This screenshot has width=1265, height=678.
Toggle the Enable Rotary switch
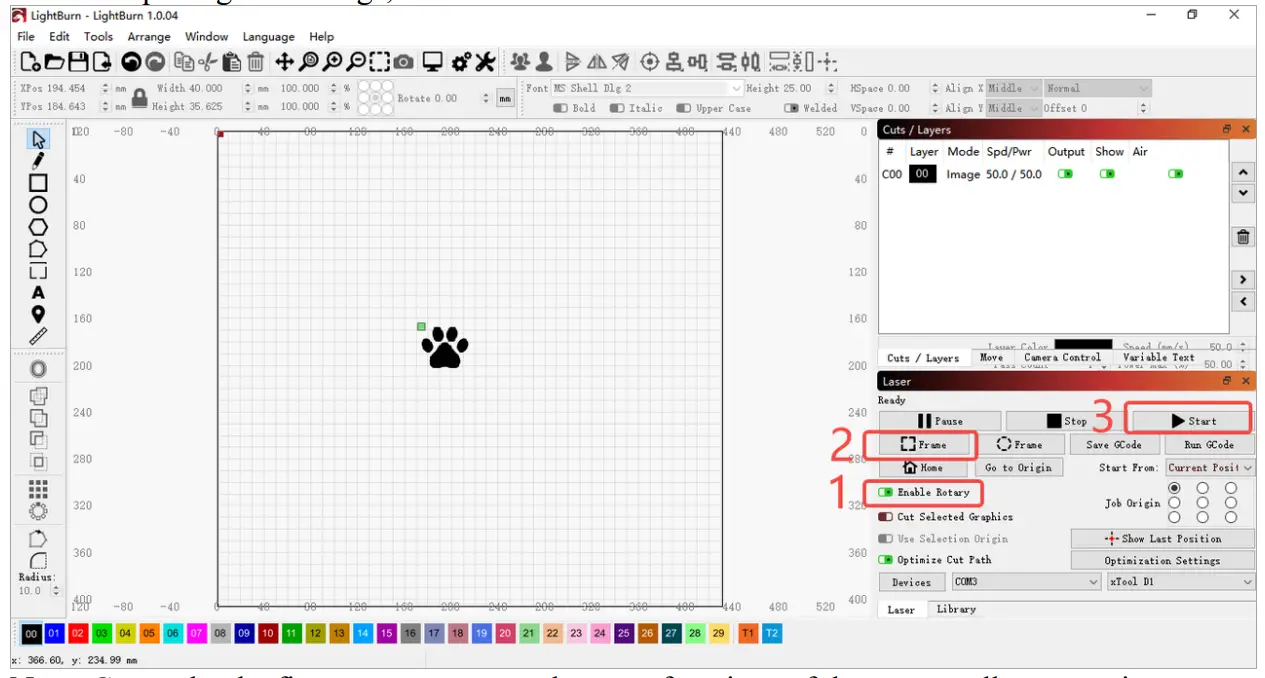tap(886, 492)
